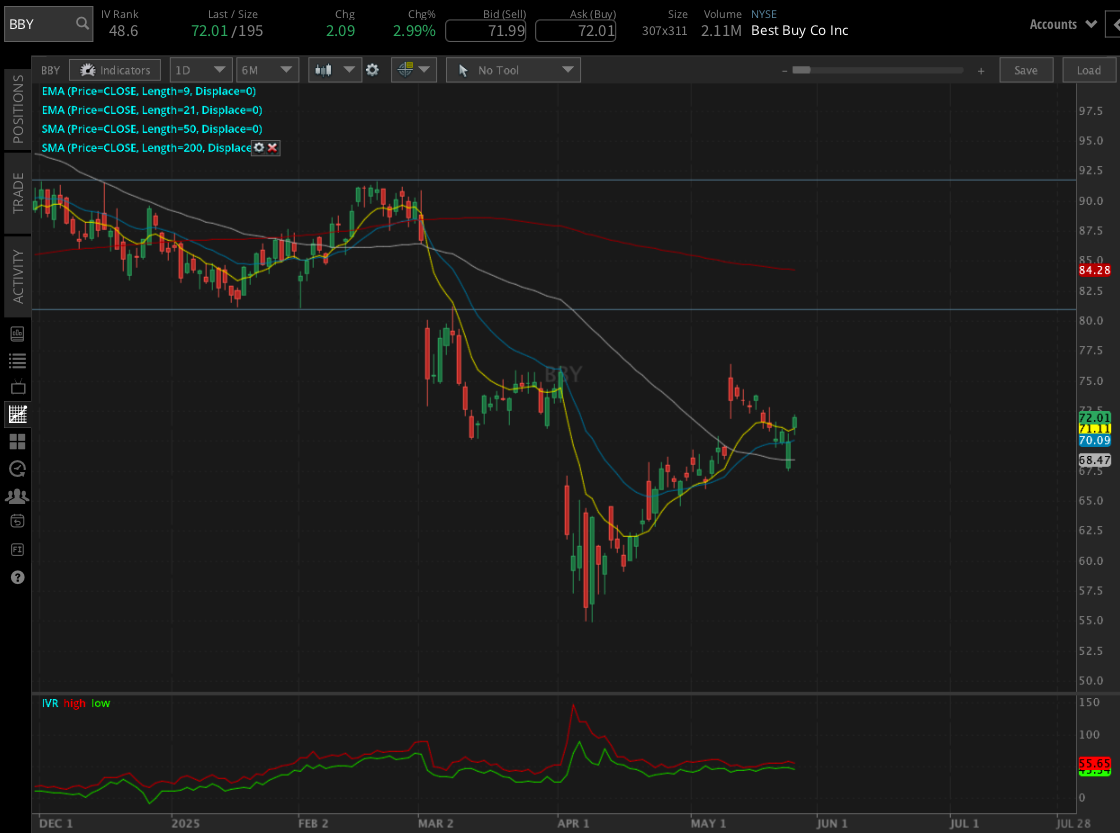Switch to the TRADE side tab
Image resolution: width=1120 pixels, height=833 pixels.
17,192
